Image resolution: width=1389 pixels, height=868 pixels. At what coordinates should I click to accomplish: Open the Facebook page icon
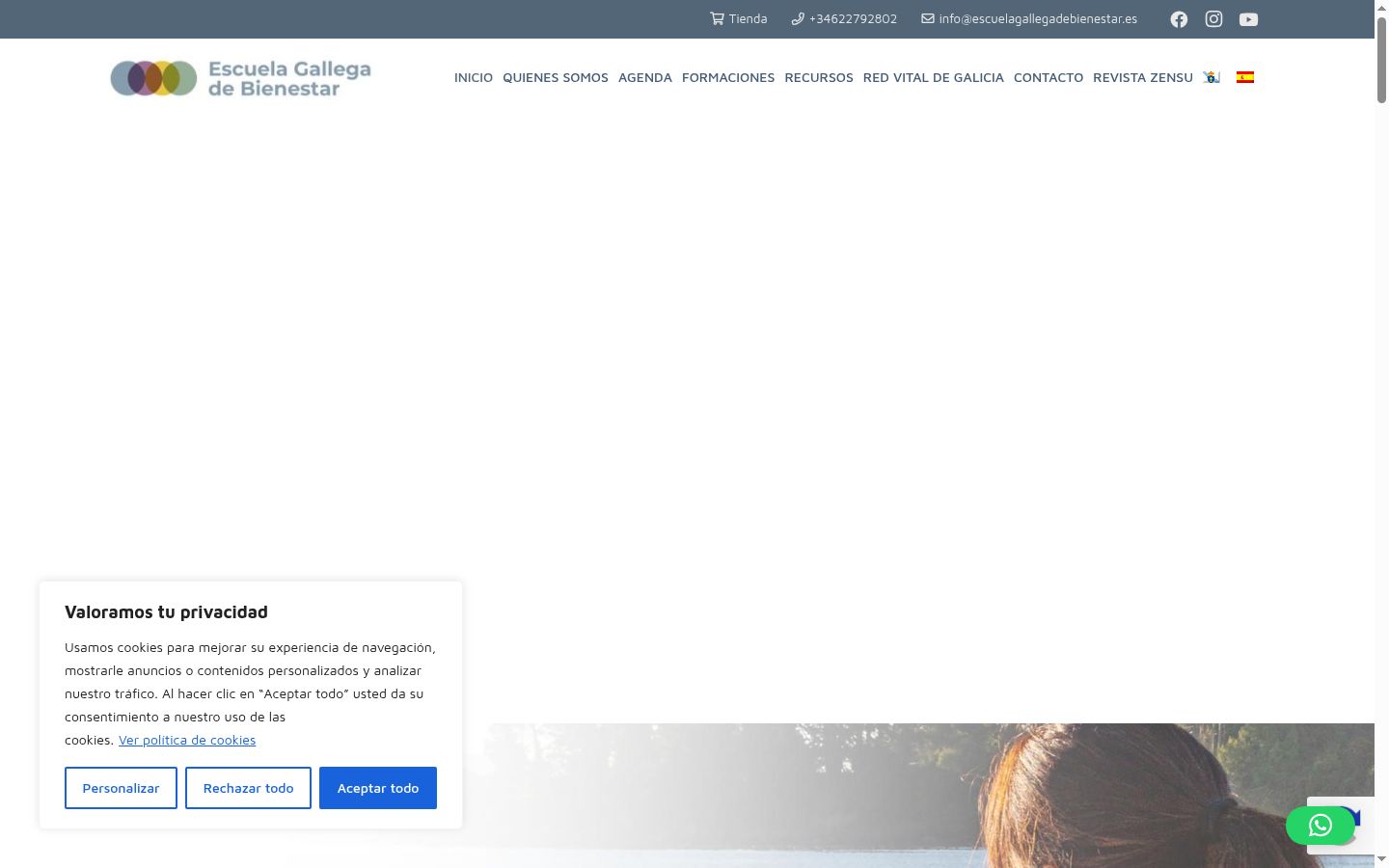(1179, 19)
